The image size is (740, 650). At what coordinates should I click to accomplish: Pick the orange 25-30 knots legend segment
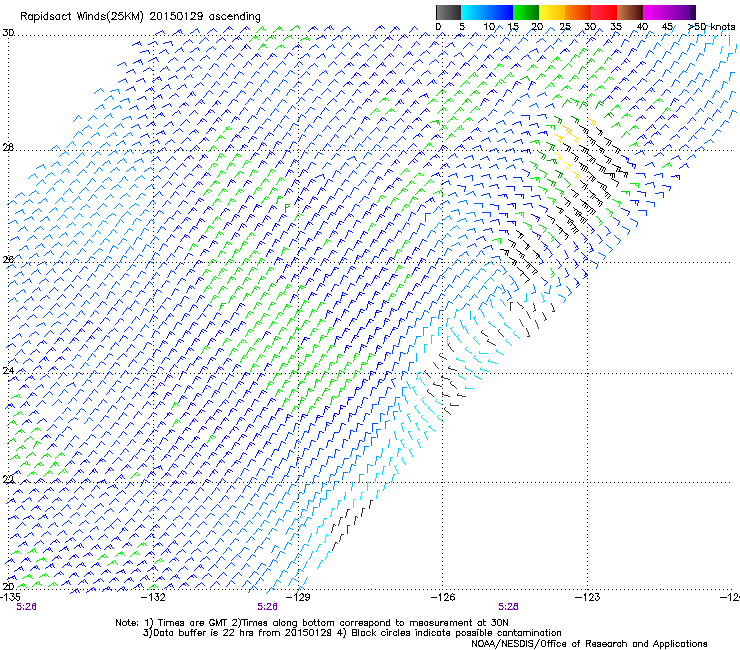pos(578,12)
